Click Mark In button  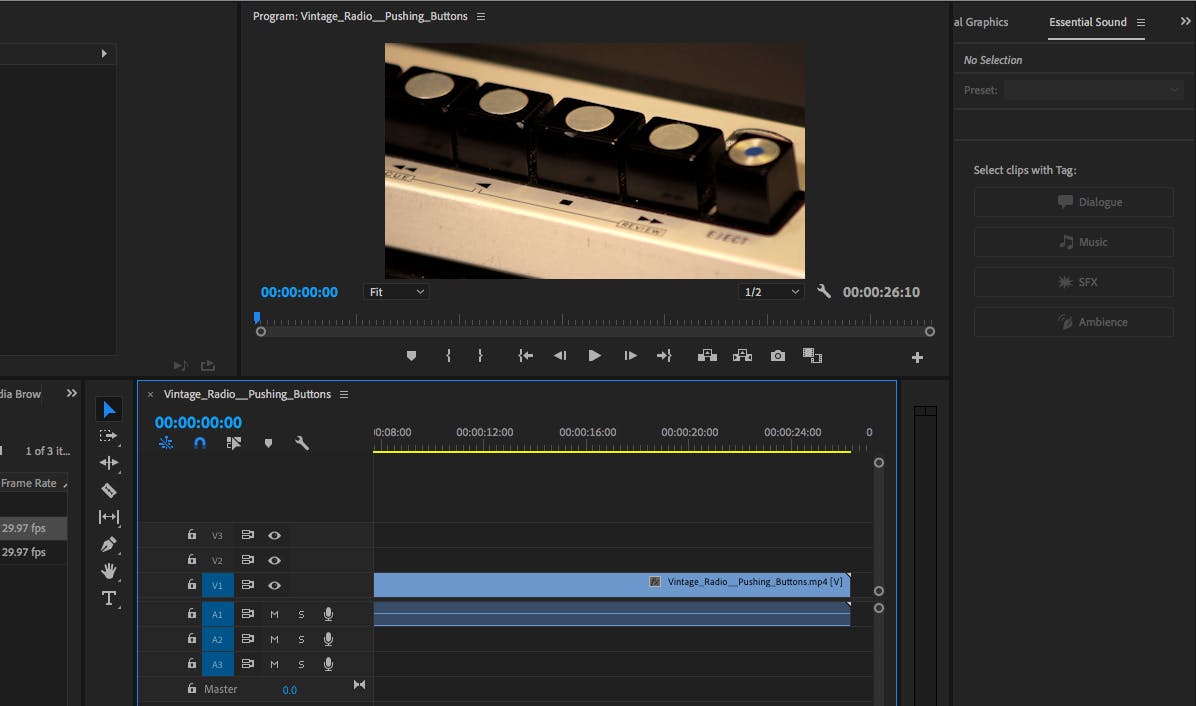pyautogui.click(x=448, y=356)
